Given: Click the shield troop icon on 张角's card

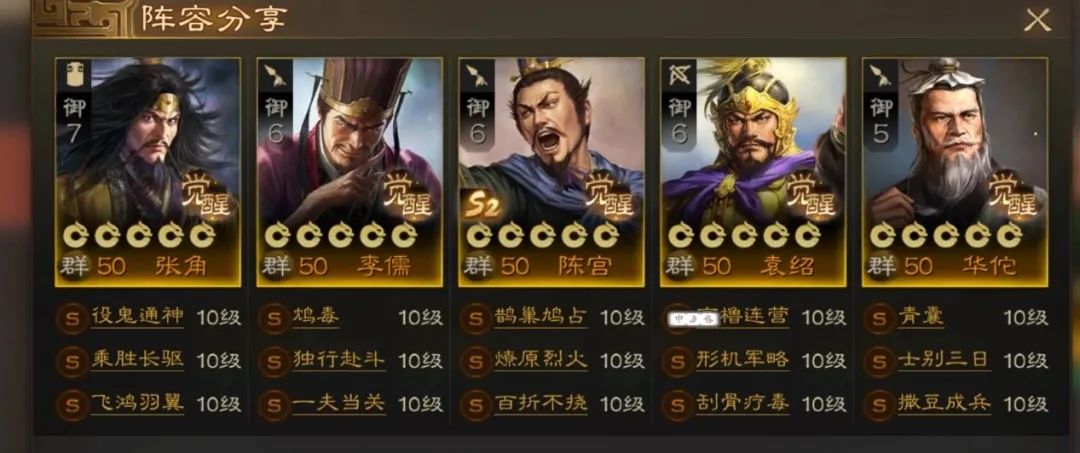Looking at the screenshot, I should pyautogui.click(x=73, y=75).
